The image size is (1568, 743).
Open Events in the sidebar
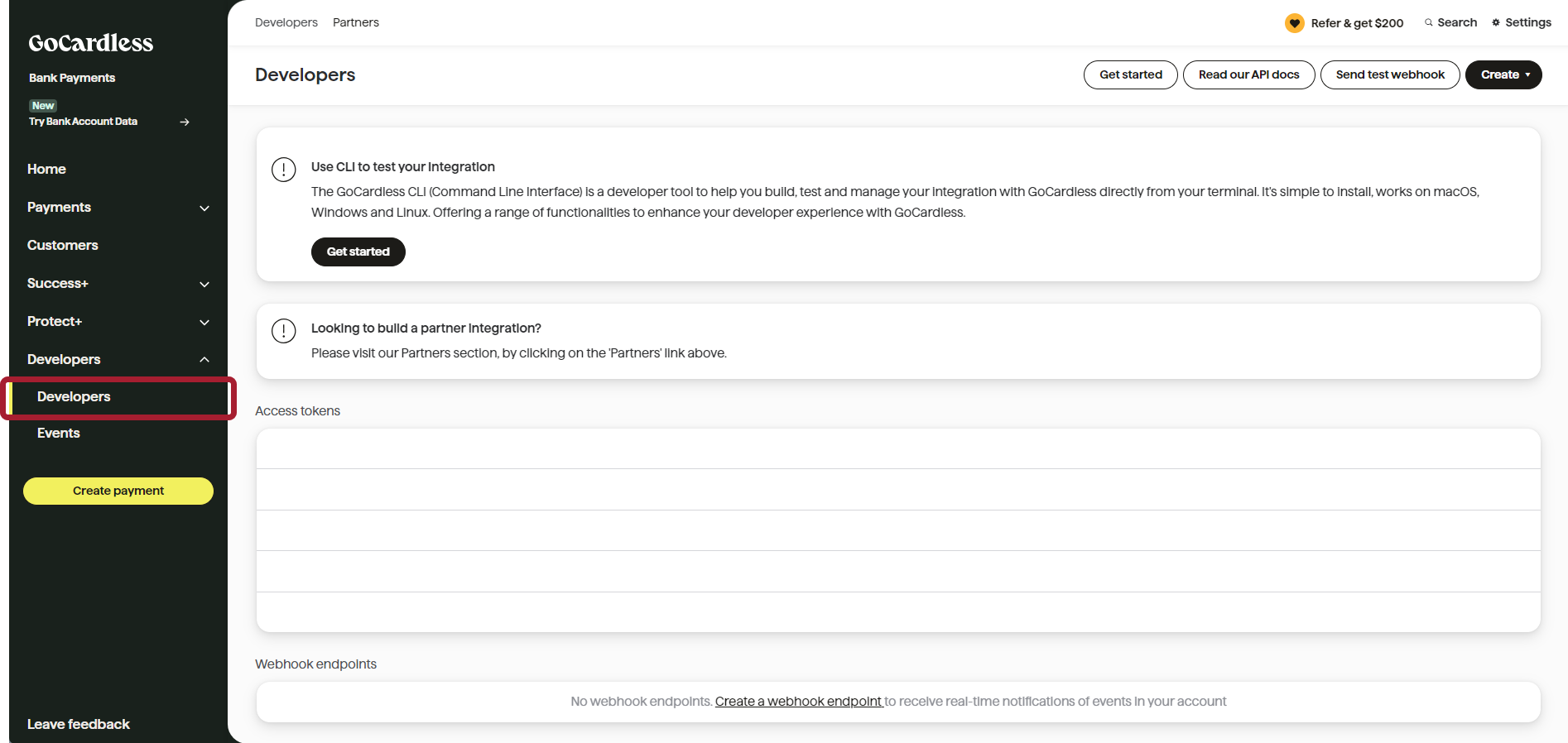pyautogui.click(x=59, y=433)
